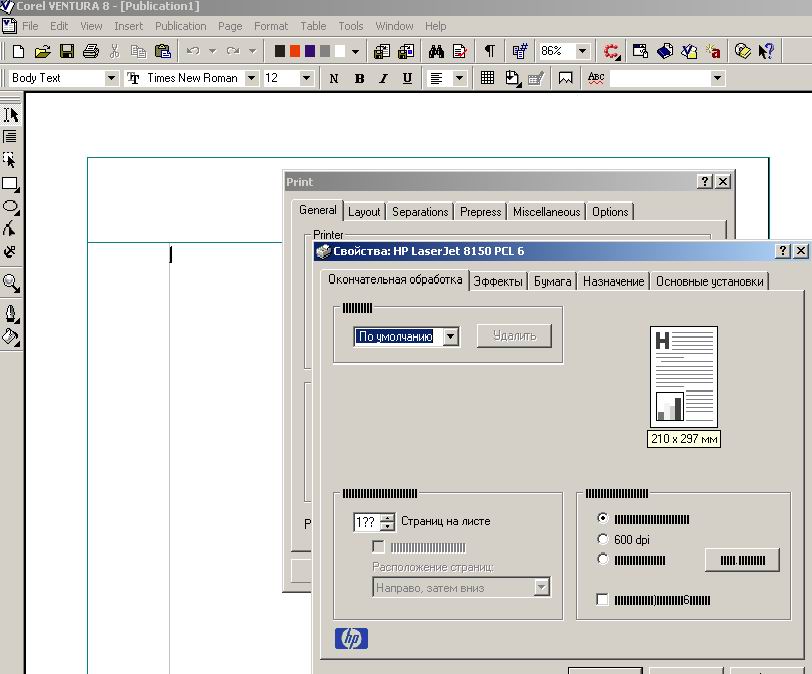Click the HP logo button

pos(351,638)
